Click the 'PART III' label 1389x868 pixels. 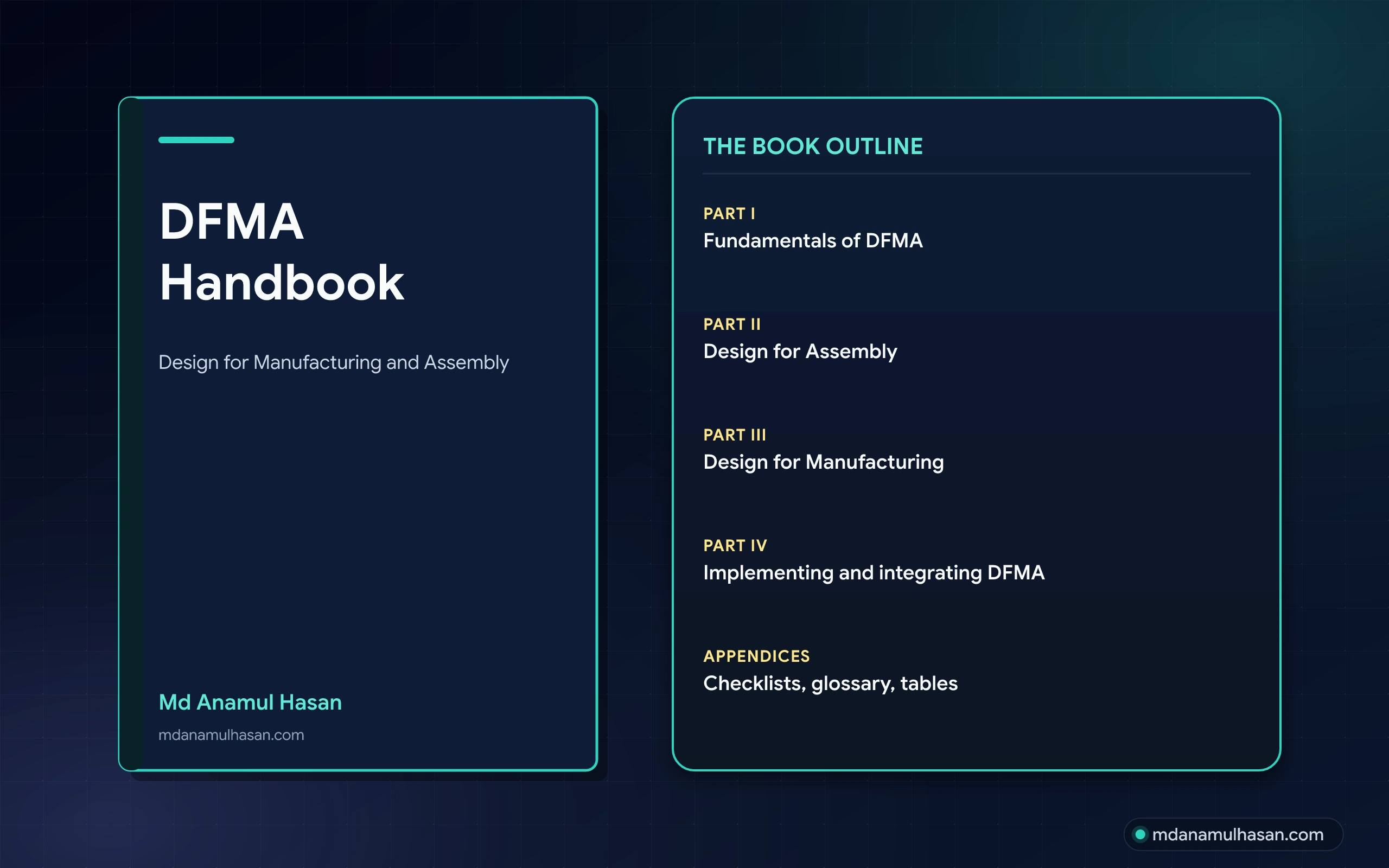[735, 435]
